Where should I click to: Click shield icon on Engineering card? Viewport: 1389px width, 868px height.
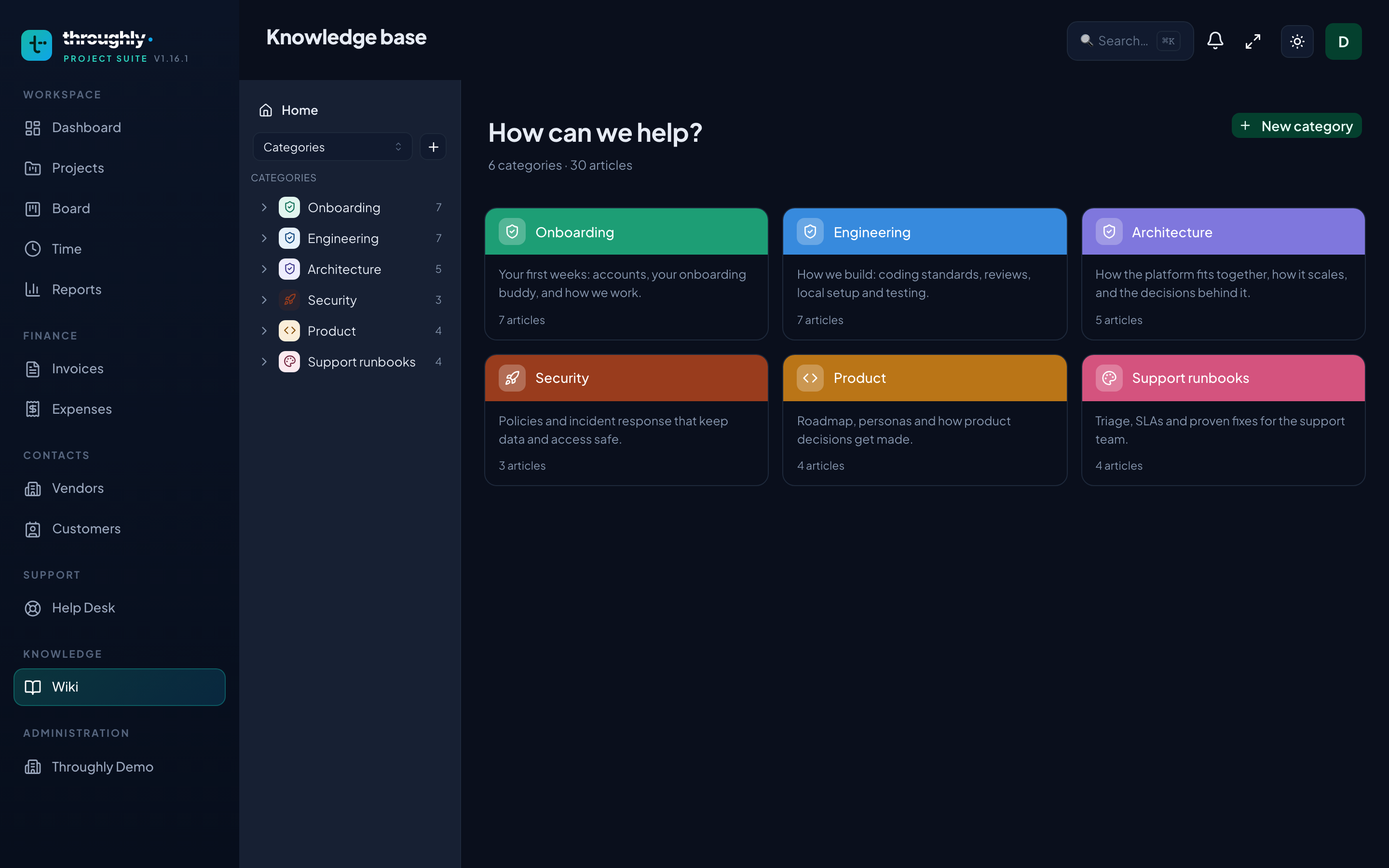pos(810,232)
